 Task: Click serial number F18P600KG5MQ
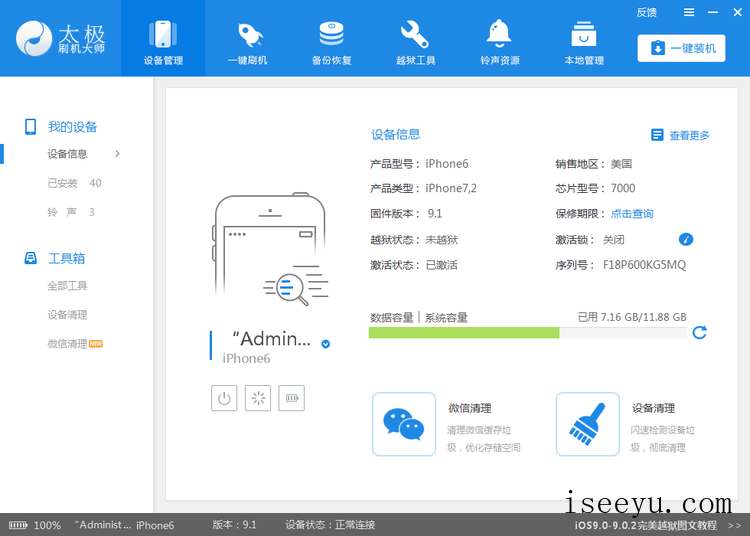tap(644, 265)
